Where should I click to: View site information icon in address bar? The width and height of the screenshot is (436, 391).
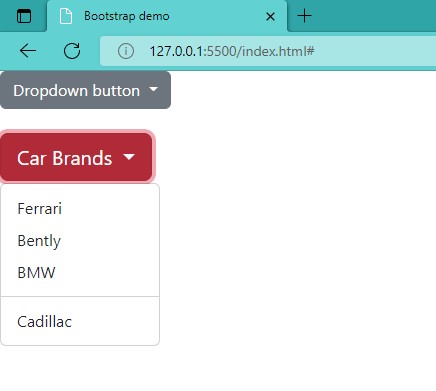click(126, 51)
